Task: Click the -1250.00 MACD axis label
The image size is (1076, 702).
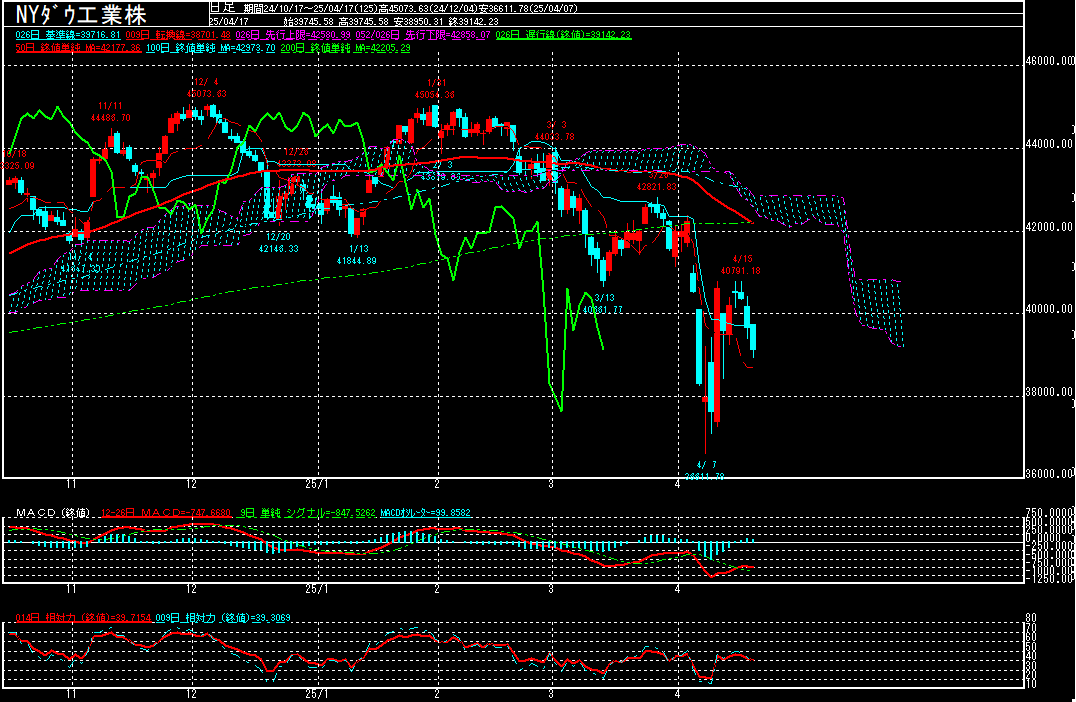Action: tap(1049, 578)
